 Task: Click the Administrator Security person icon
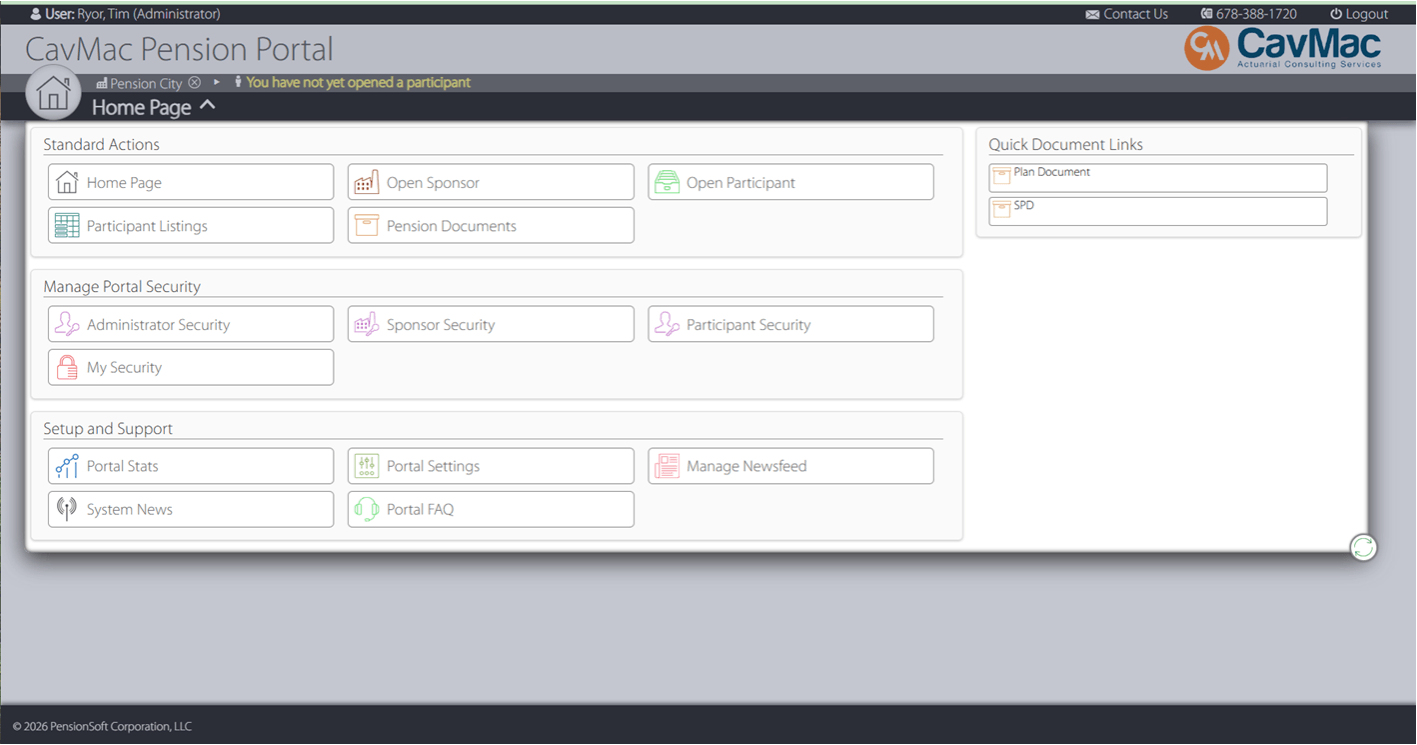tap(67, 324)
